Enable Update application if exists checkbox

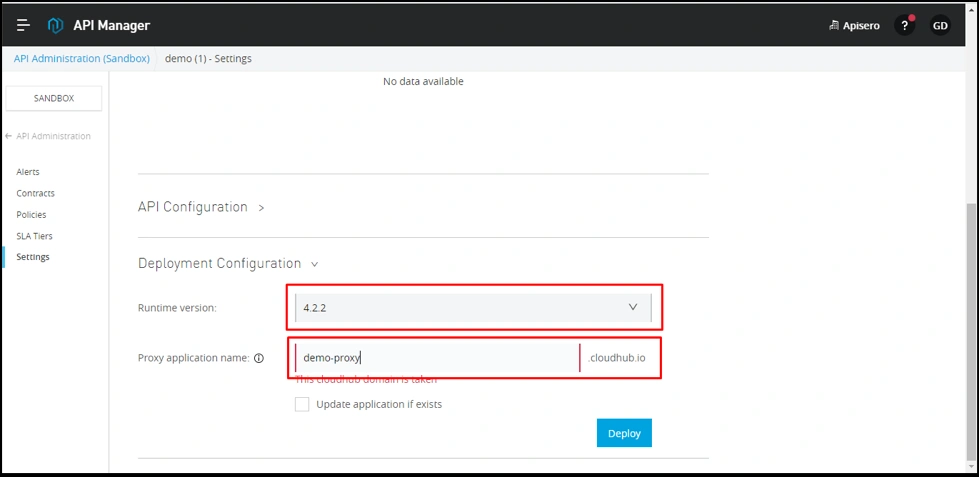coord(302,405)
